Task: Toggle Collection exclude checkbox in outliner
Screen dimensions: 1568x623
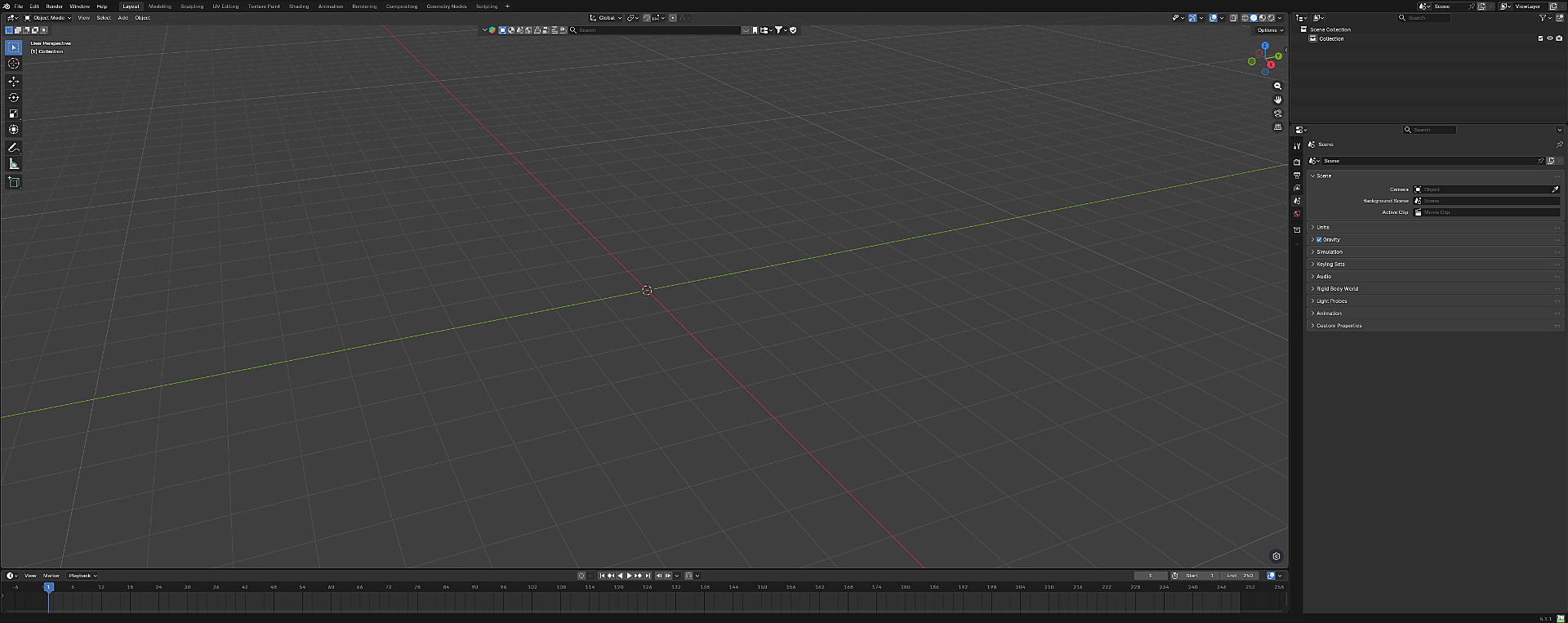Action: (1540, 38)
